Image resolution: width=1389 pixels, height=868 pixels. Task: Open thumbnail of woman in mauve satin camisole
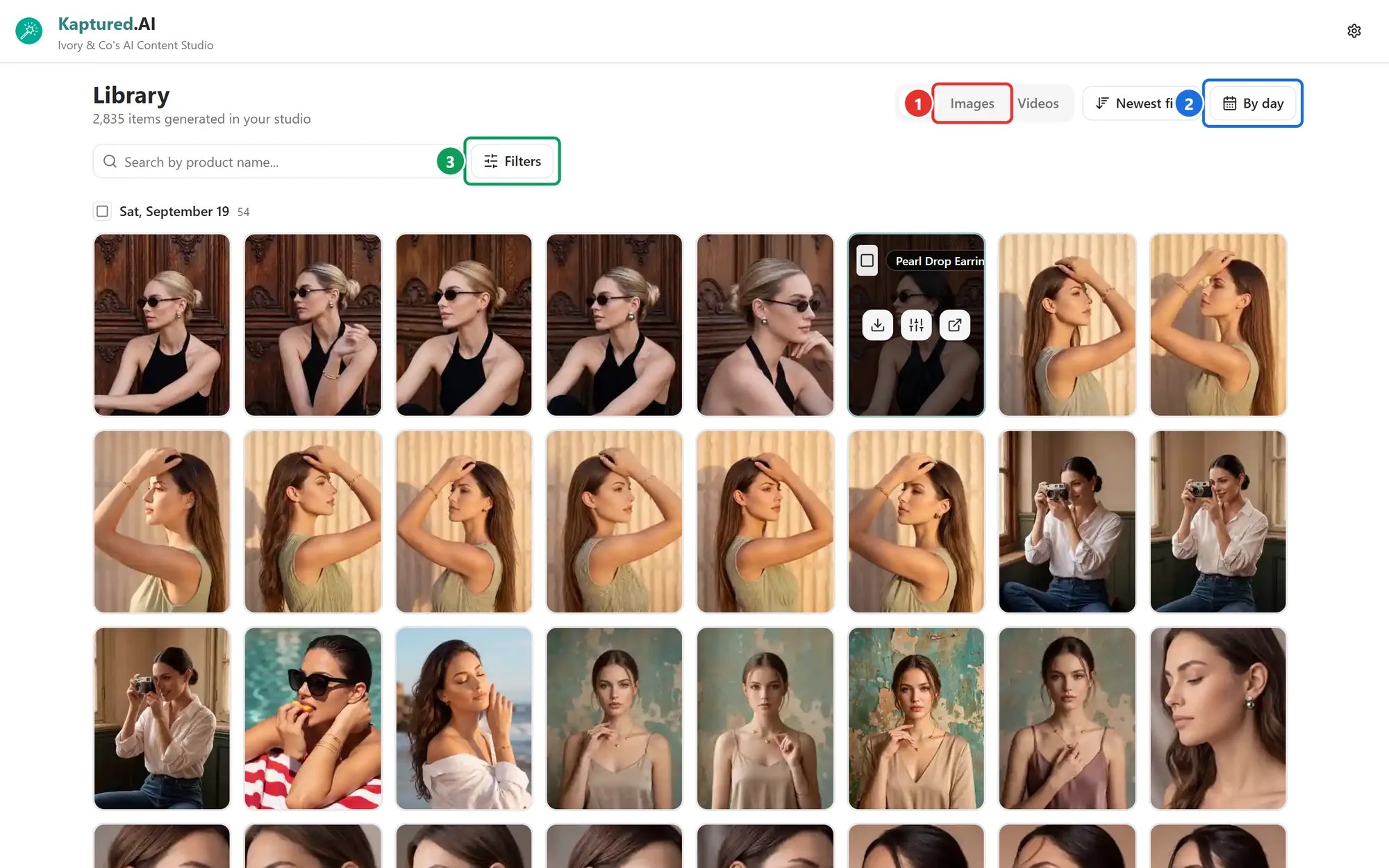coord(1067,718)
